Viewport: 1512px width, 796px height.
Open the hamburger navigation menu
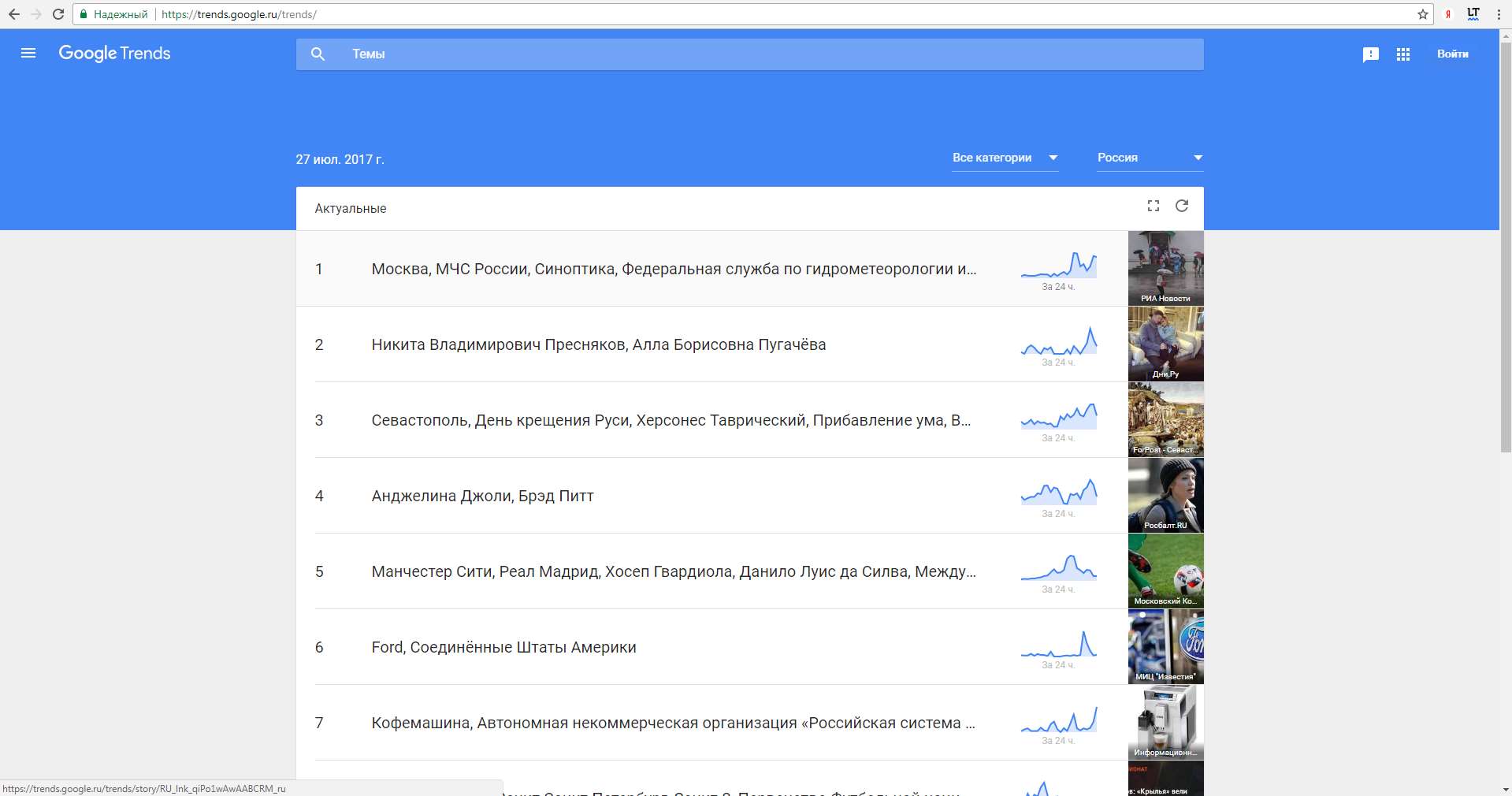tap(28, 54)
